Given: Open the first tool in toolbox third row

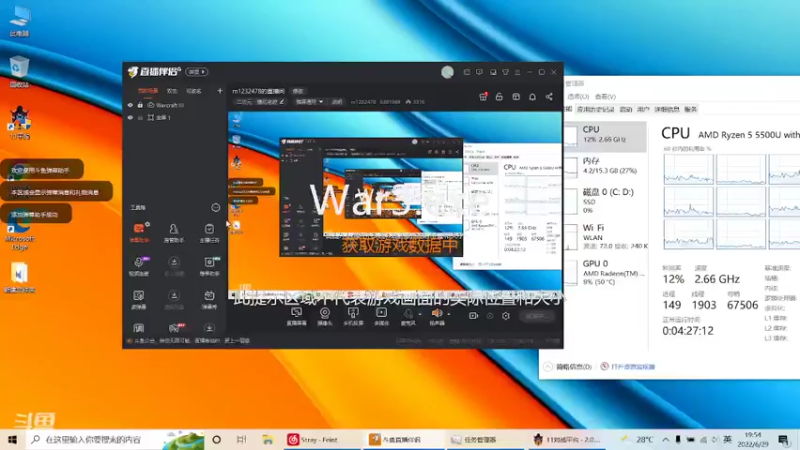Looking at the screenshot, I should click(139, 299).
